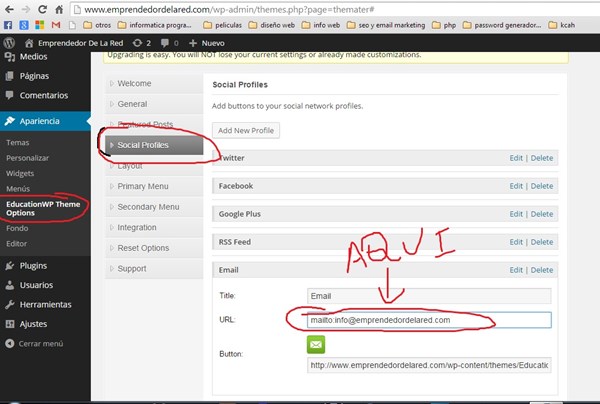
Task: Open Editor under Apariencia
Action: pos(16,244)
